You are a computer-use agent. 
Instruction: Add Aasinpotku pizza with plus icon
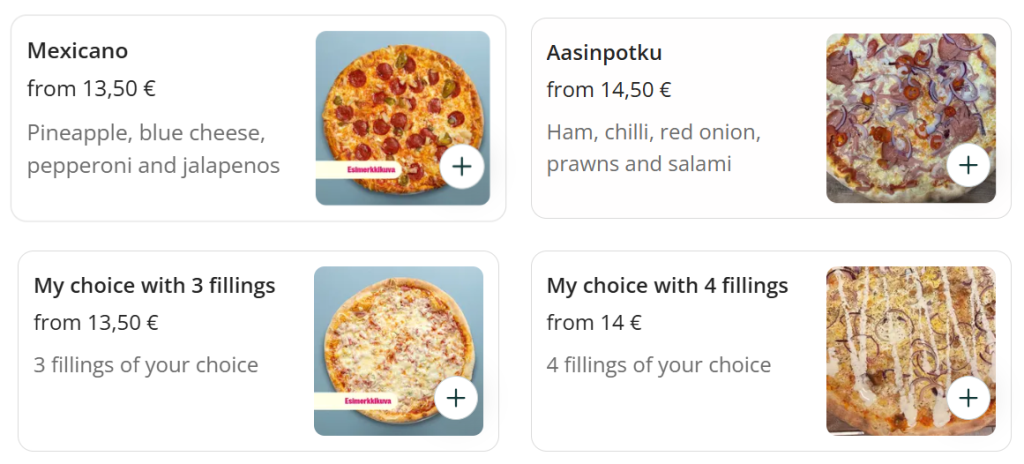[x=968, y=164]
